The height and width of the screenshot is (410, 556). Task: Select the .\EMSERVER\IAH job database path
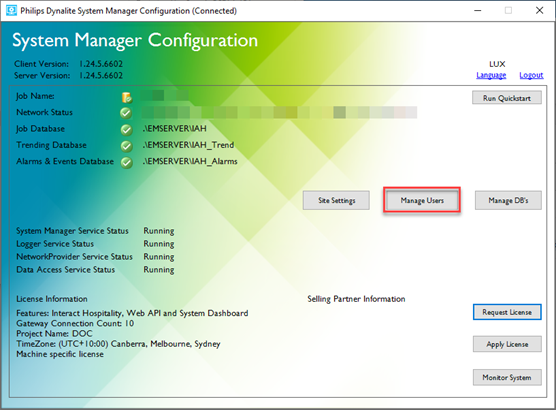[x=174, y=128]
